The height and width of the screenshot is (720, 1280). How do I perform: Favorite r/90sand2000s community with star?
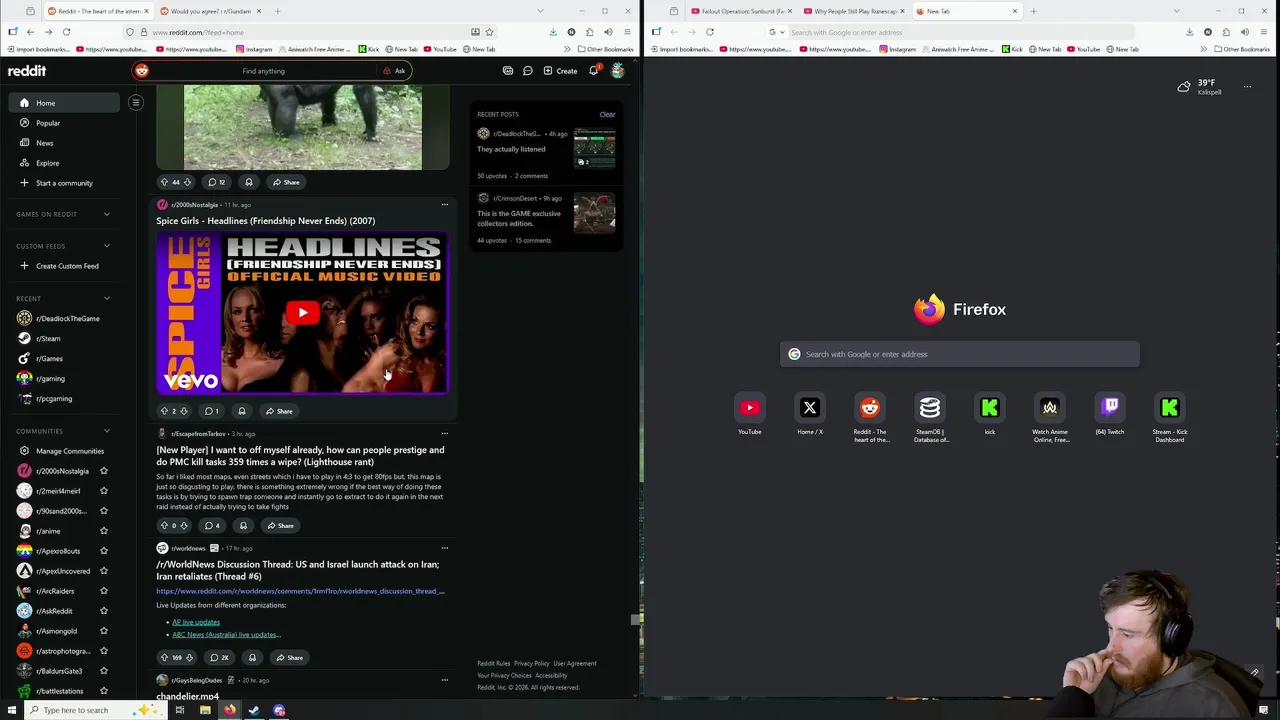coord(104,511)
